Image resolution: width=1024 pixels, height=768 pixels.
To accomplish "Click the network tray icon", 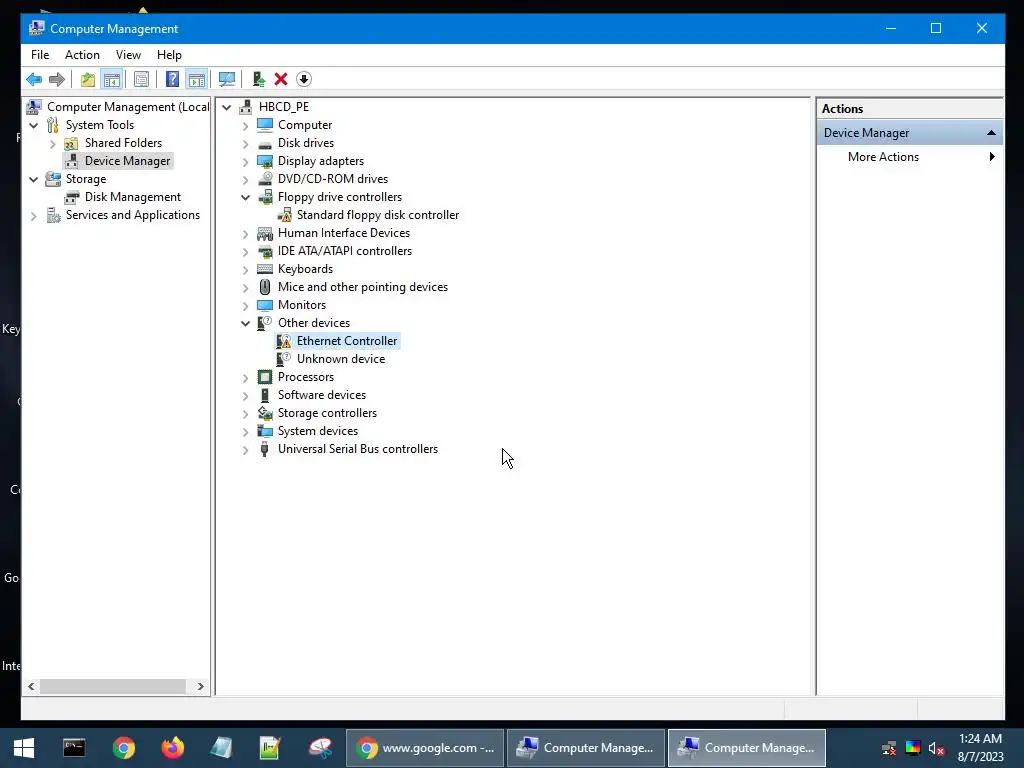I will [x=889, y=748].
